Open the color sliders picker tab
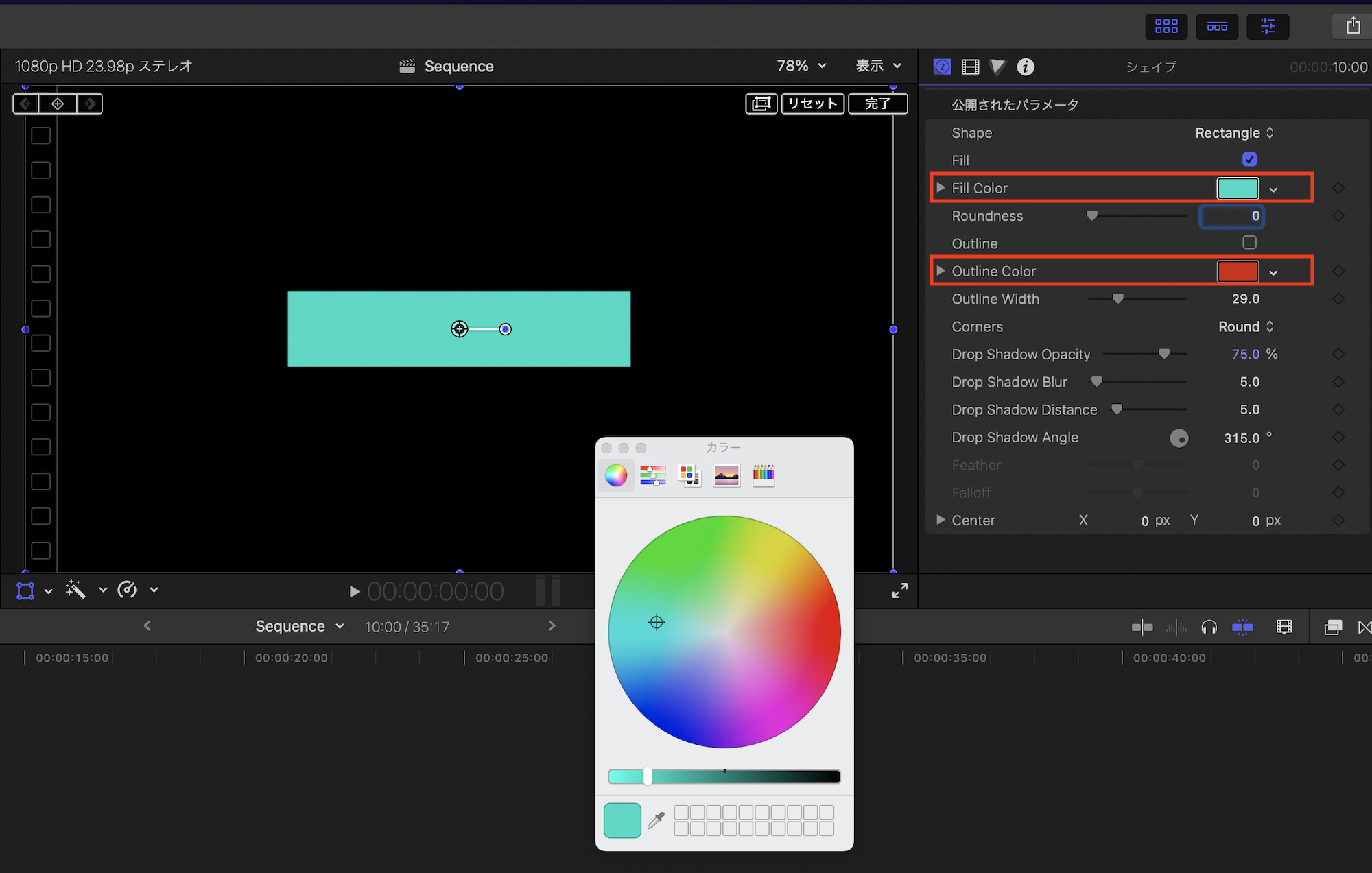The image size is (1372, 873). [652, 475]
